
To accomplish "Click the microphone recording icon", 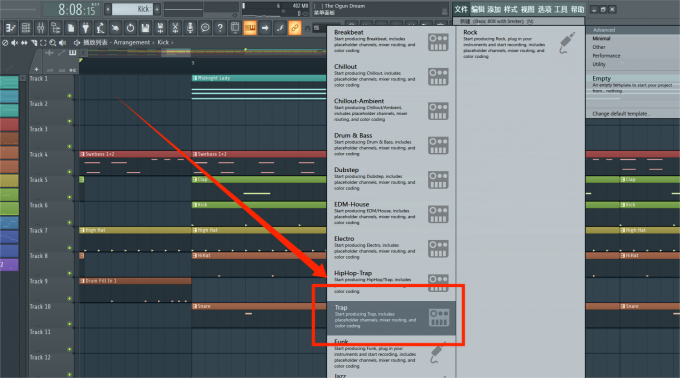I will [190, 28].
